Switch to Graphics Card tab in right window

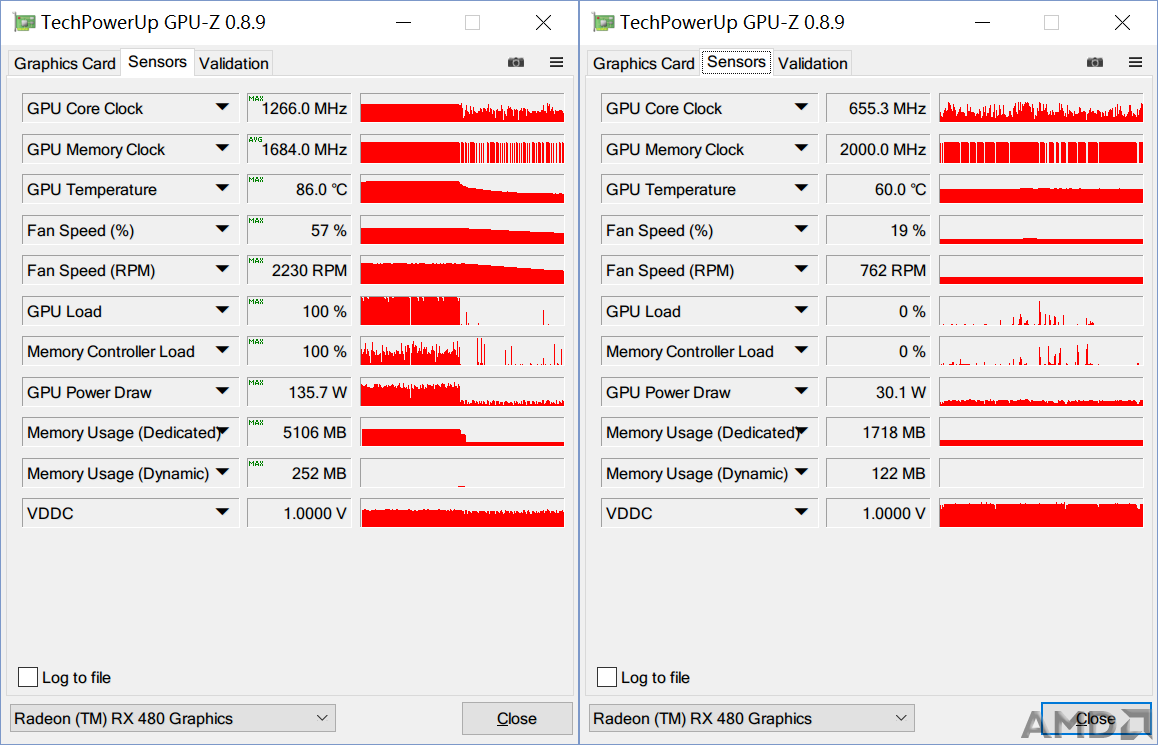[643, 63]
